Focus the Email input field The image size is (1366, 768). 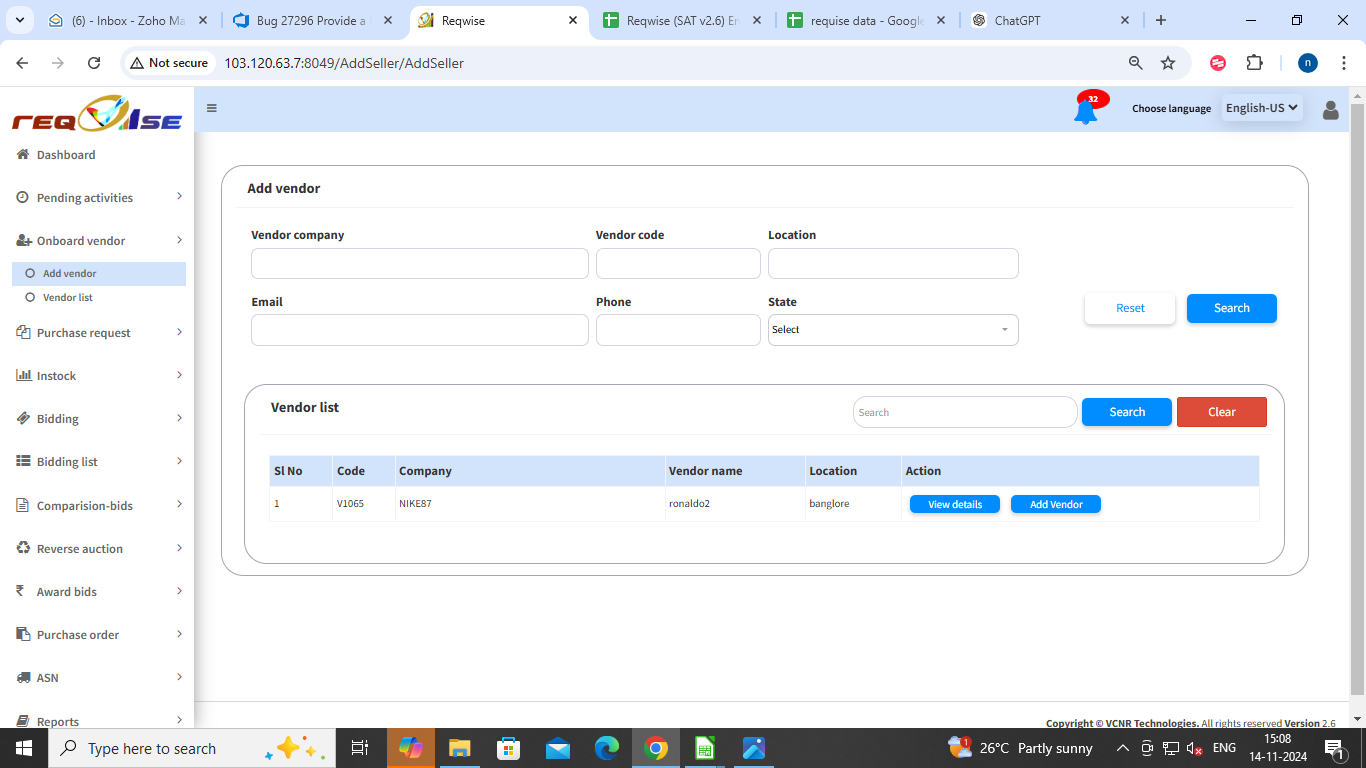(x=420, y=330)
